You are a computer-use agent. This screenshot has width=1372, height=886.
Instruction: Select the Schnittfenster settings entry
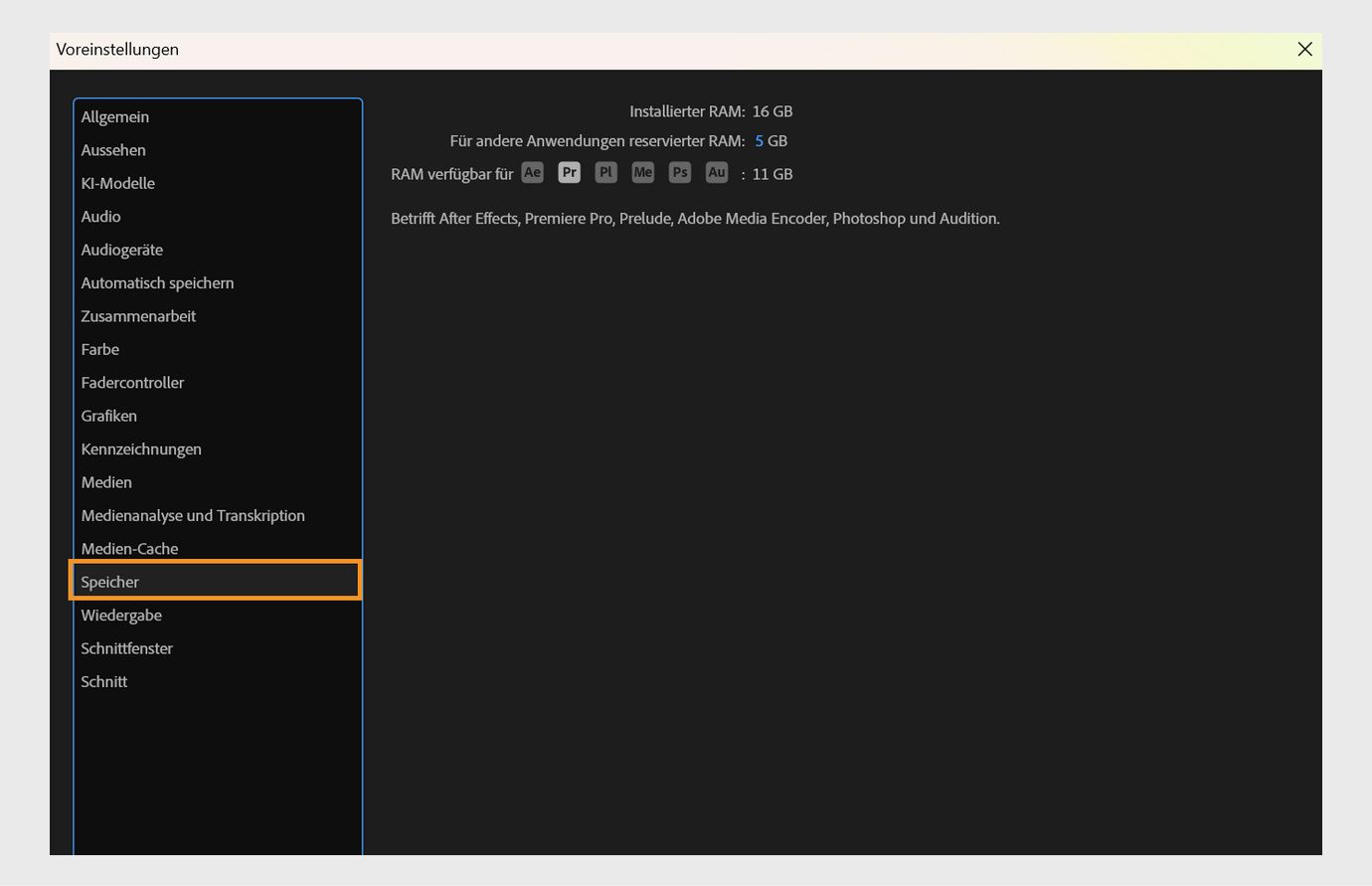pos(126,647)
